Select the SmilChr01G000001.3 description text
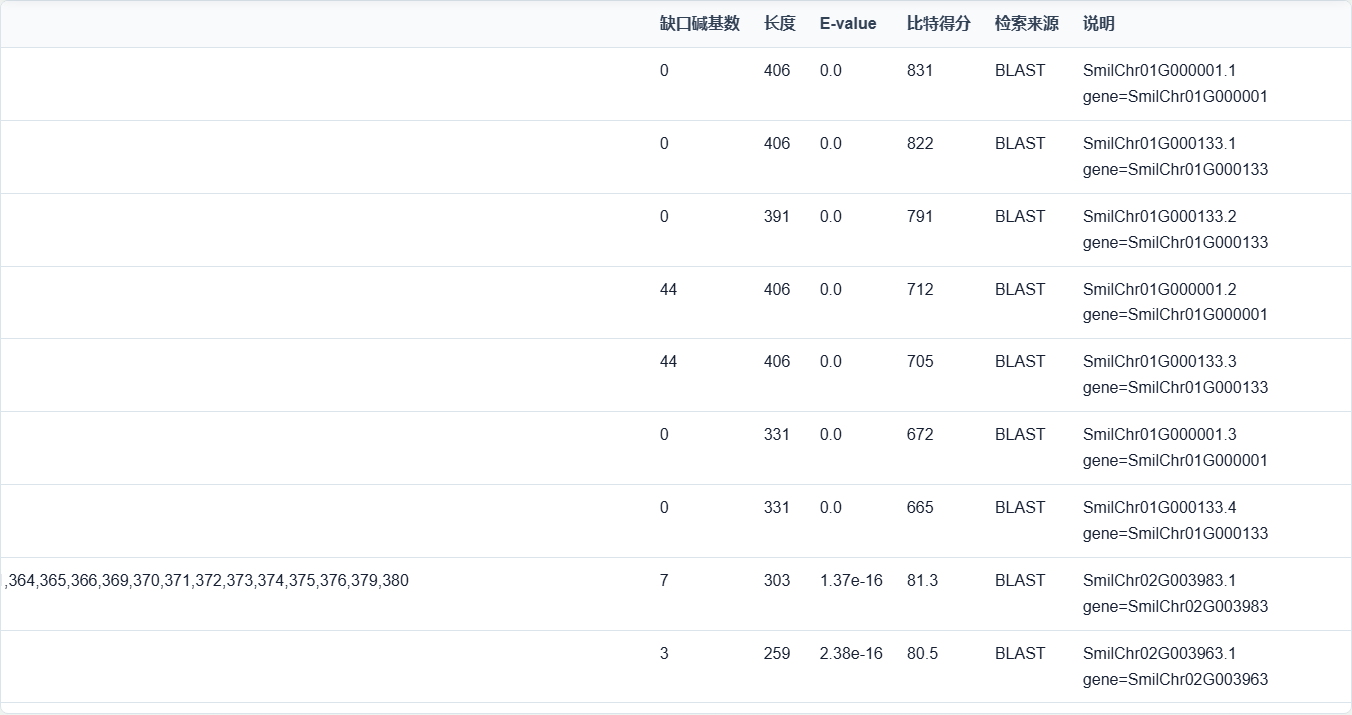The height and width of the screenshot is (715, 1352). [x=1176, y=448]
